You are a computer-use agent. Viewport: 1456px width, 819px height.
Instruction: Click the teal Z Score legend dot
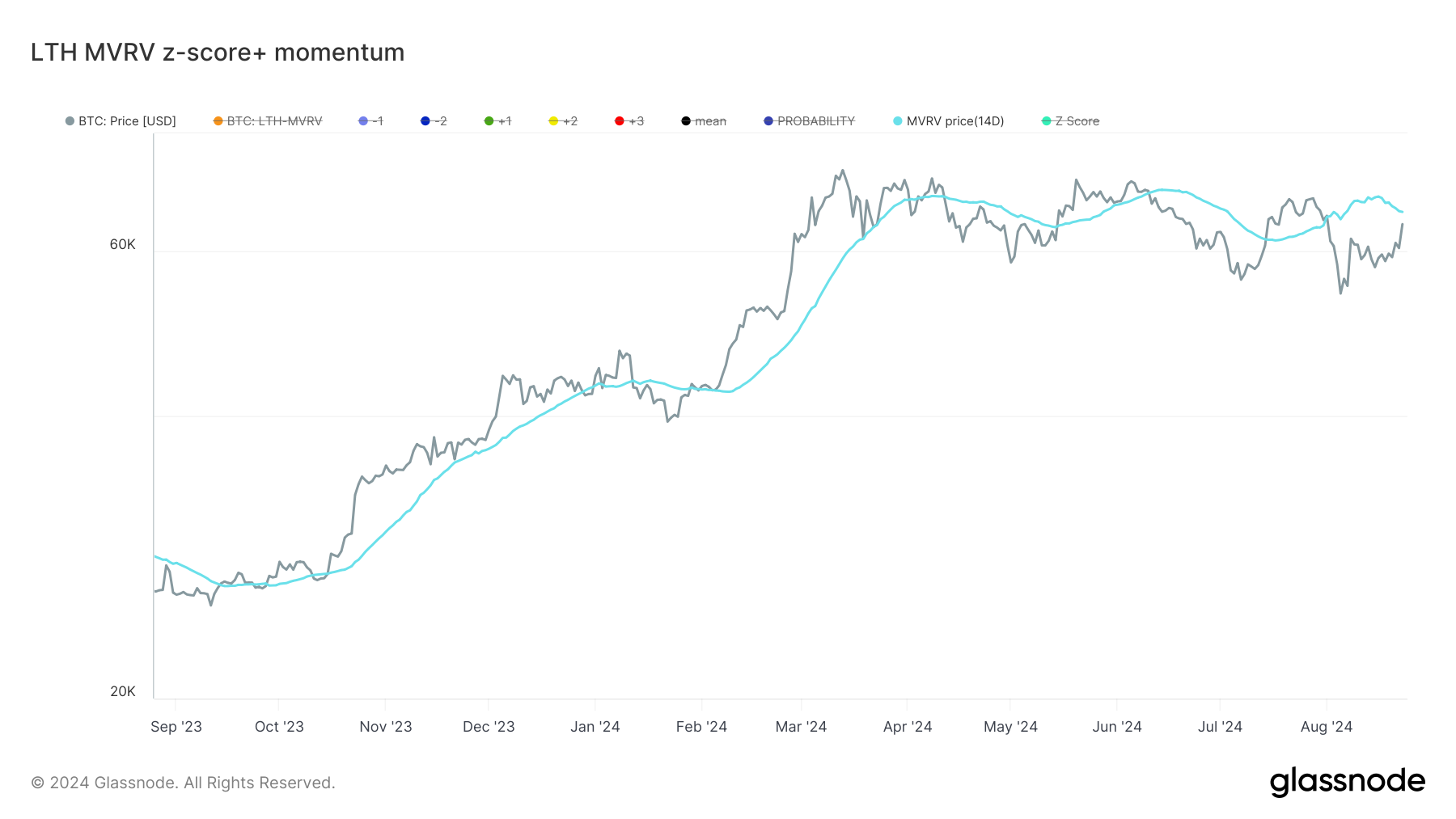click(x=1046, y=121)
